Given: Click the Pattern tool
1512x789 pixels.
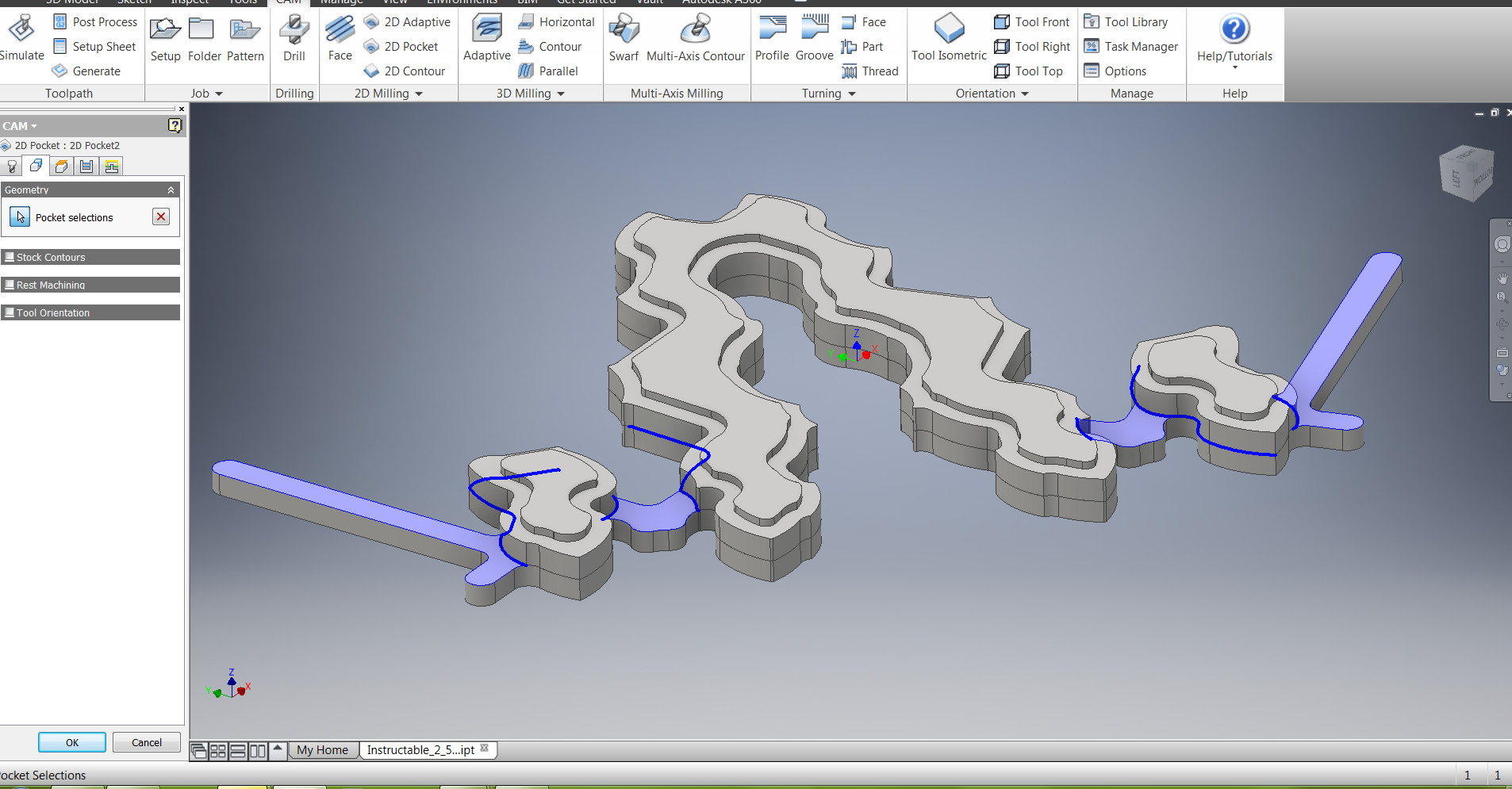Looking at the screenshot, I should point(245,39).
